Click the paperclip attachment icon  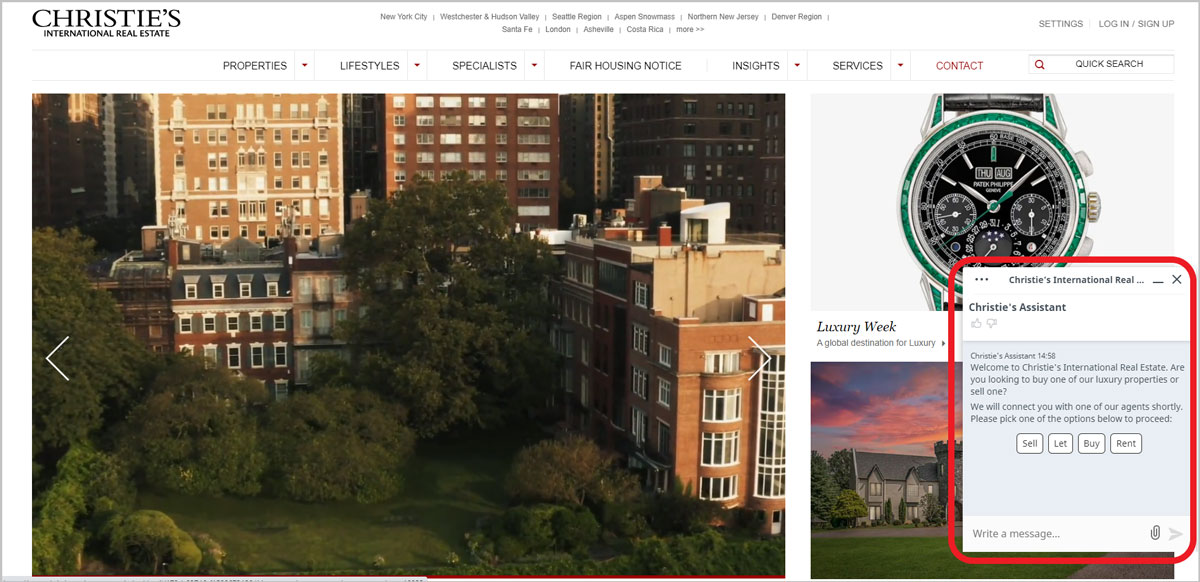tap(1155, 533)
